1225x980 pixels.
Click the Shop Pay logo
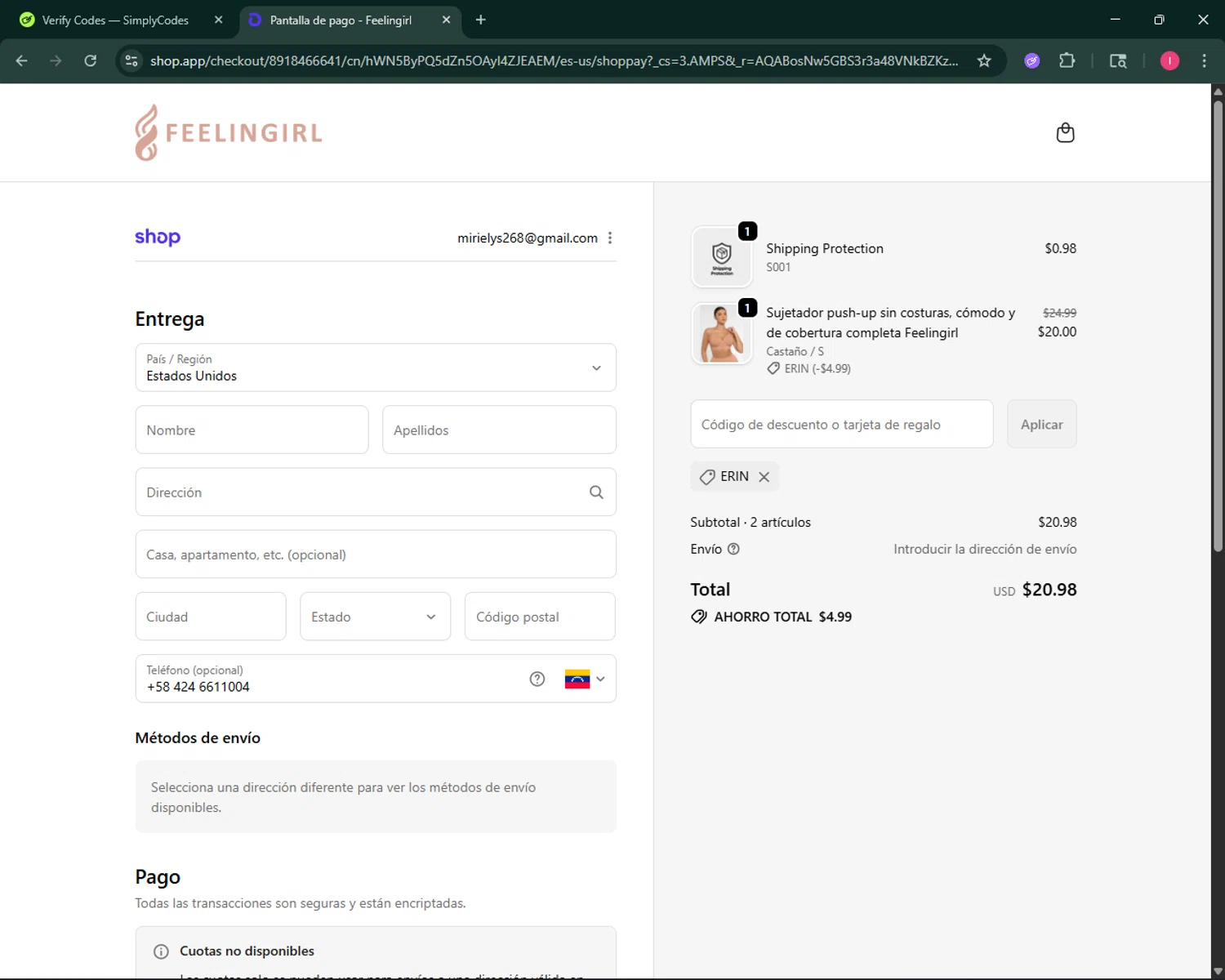tap(158, 237)
